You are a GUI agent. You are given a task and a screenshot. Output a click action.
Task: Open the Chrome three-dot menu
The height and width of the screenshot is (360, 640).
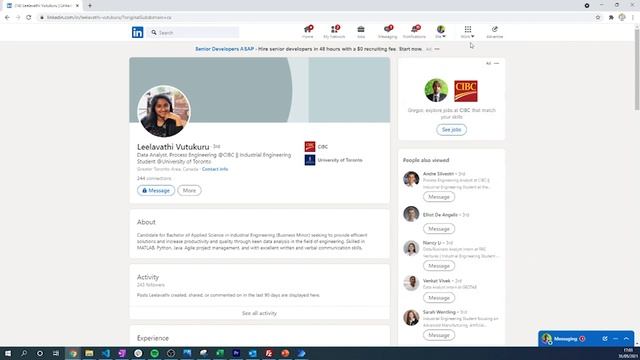click(633, 18)
